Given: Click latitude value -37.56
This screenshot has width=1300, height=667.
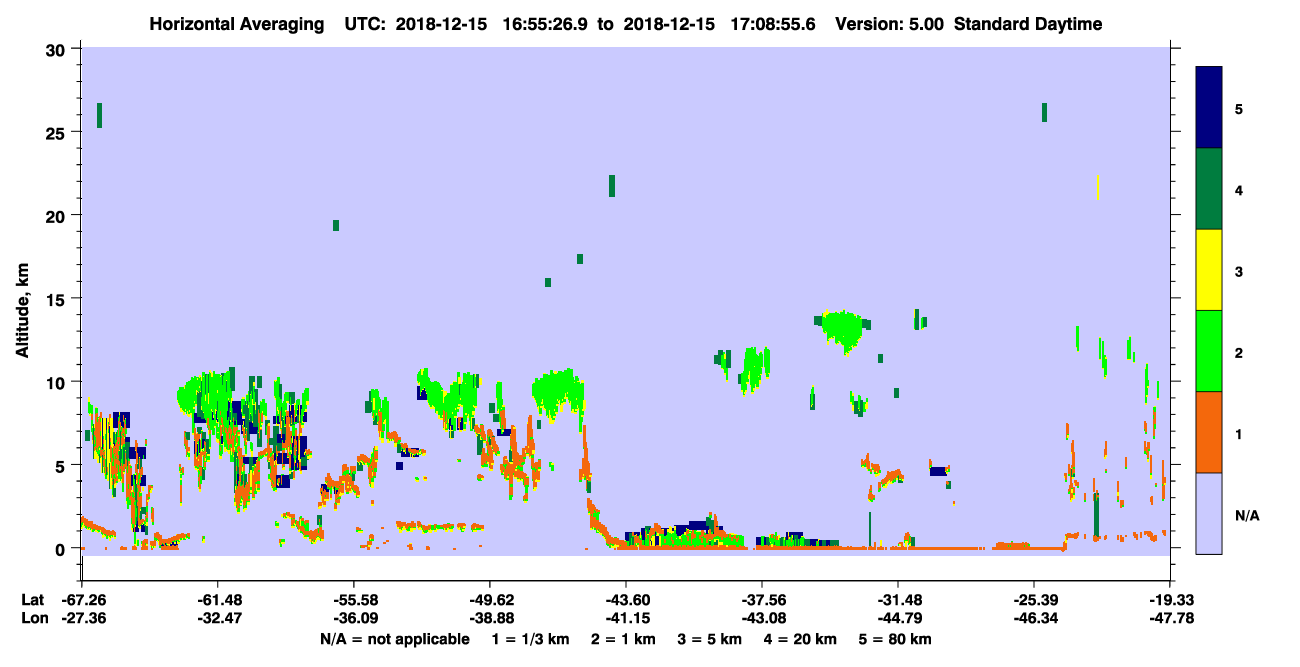Looking at the screenshot, I should pos(762,600).
